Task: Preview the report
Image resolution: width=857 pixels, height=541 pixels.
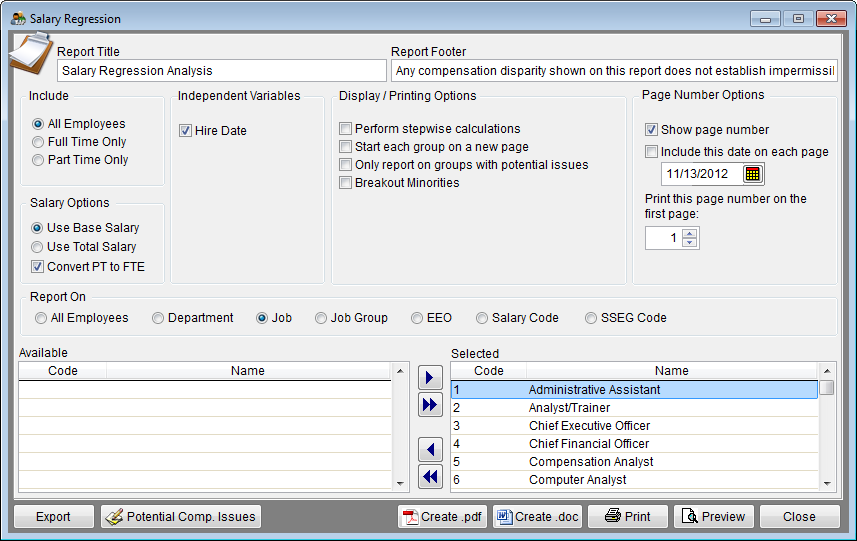Action: (714, 516)
